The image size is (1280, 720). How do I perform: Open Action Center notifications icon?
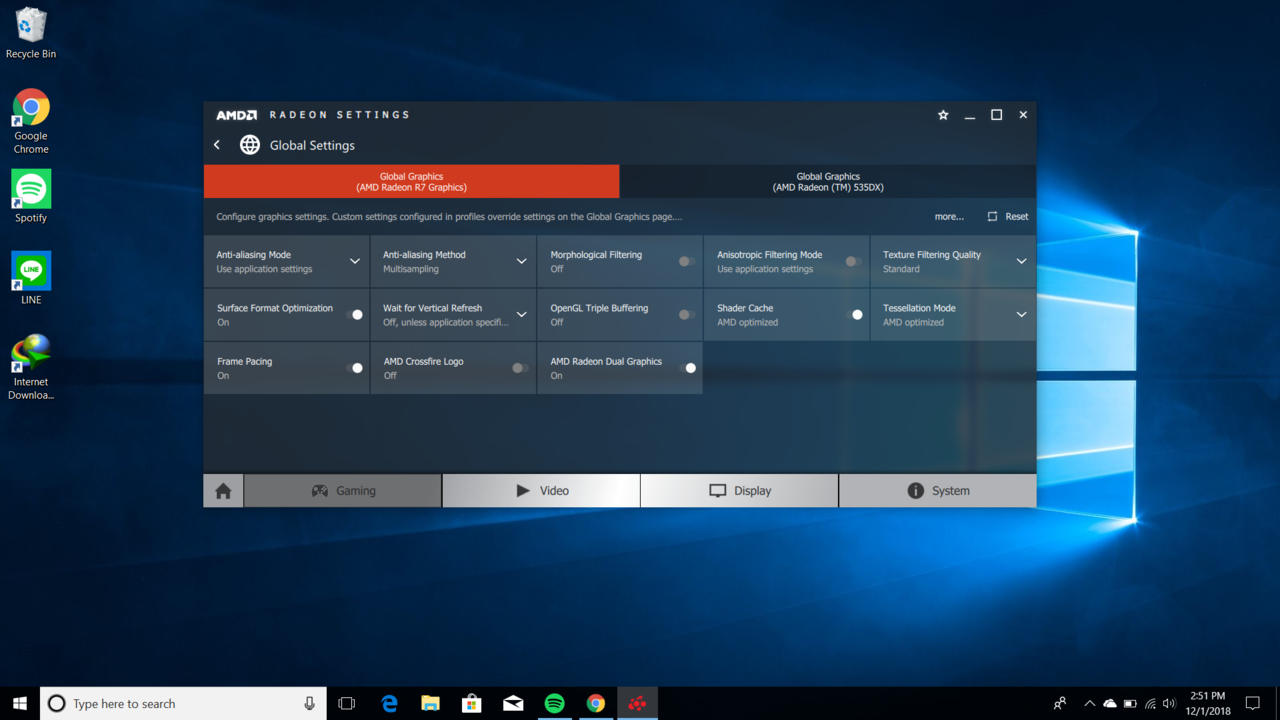1253,704
